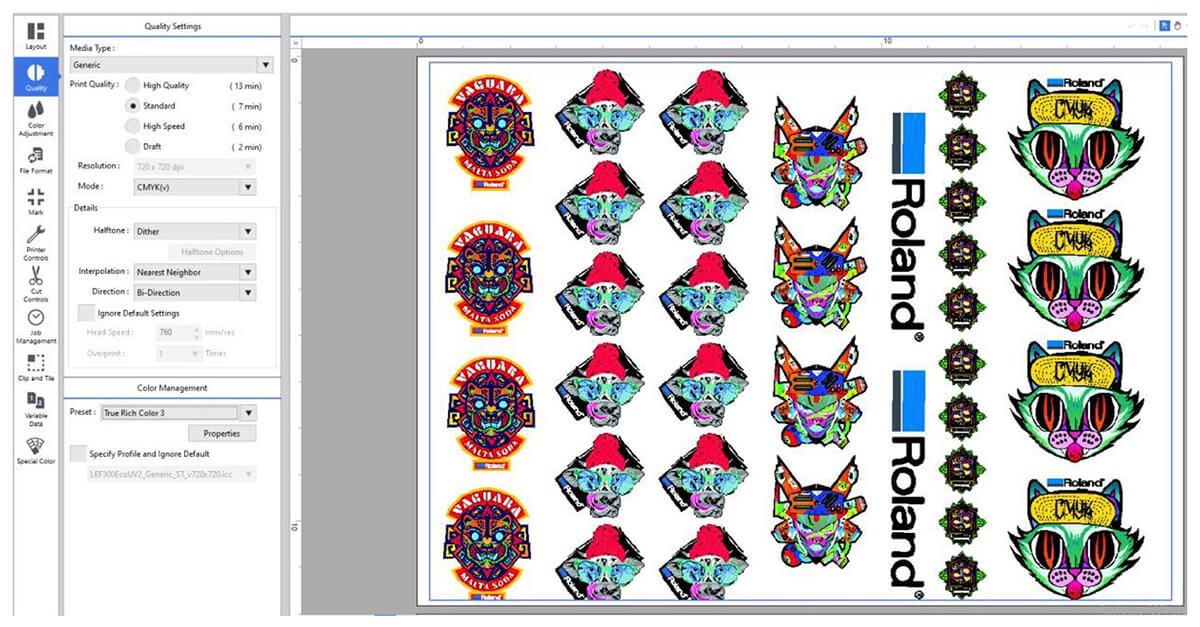Open the ICC profile dropdown LEF300EcoUV2_Generic

pyautogui.click(x=171, y=473)
